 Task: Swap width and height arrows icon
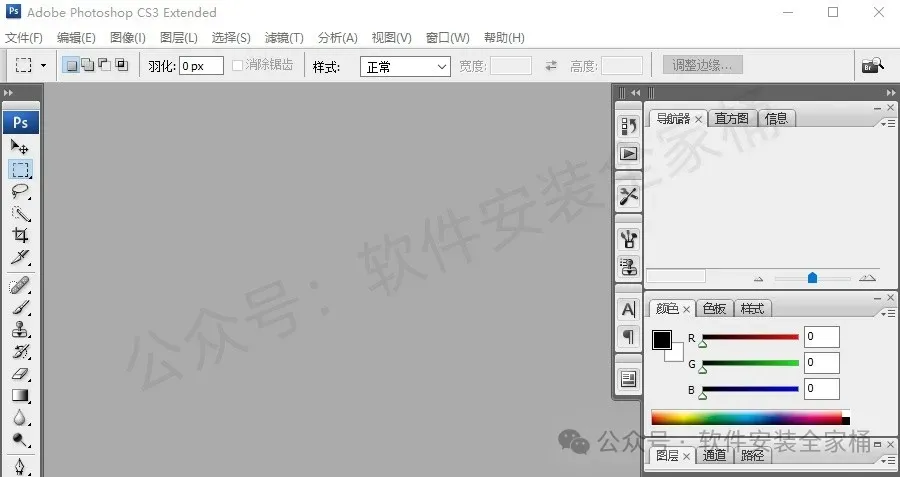pyautogui.click(x=551, y=65)
